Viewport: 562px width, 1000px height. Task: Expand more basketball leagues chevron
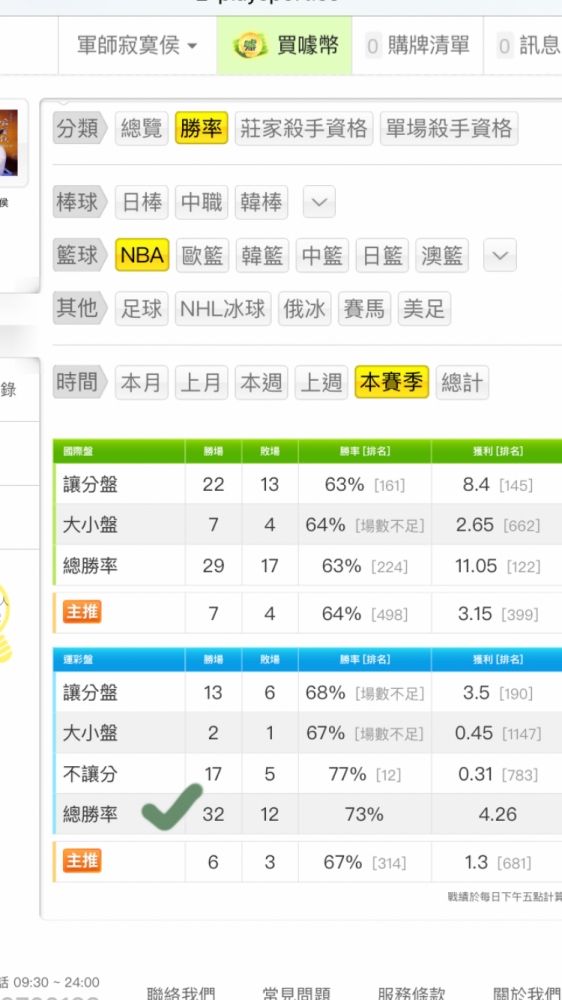point(500,255)
